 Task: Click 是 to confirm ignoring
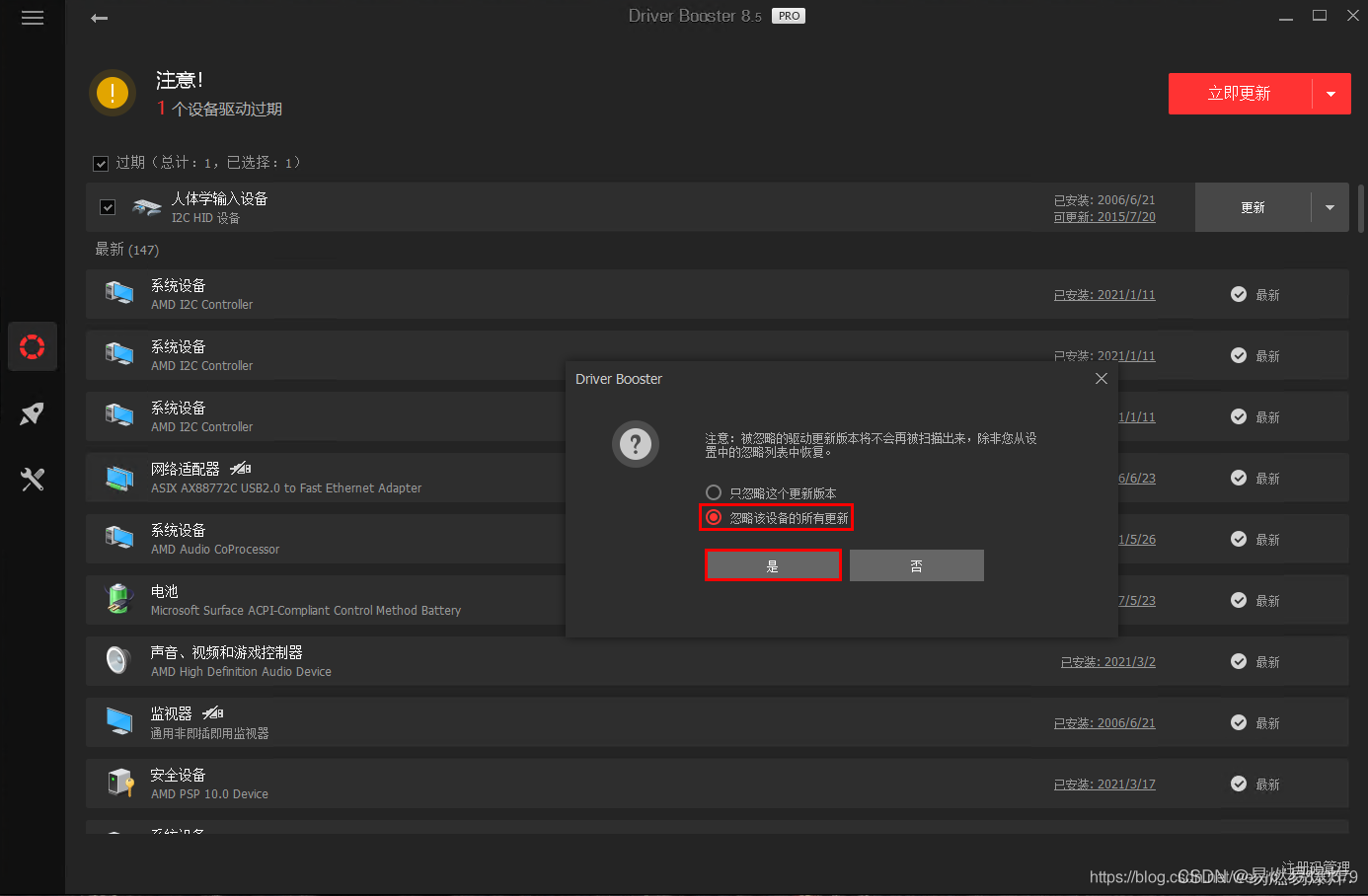[x=773, y=565]
